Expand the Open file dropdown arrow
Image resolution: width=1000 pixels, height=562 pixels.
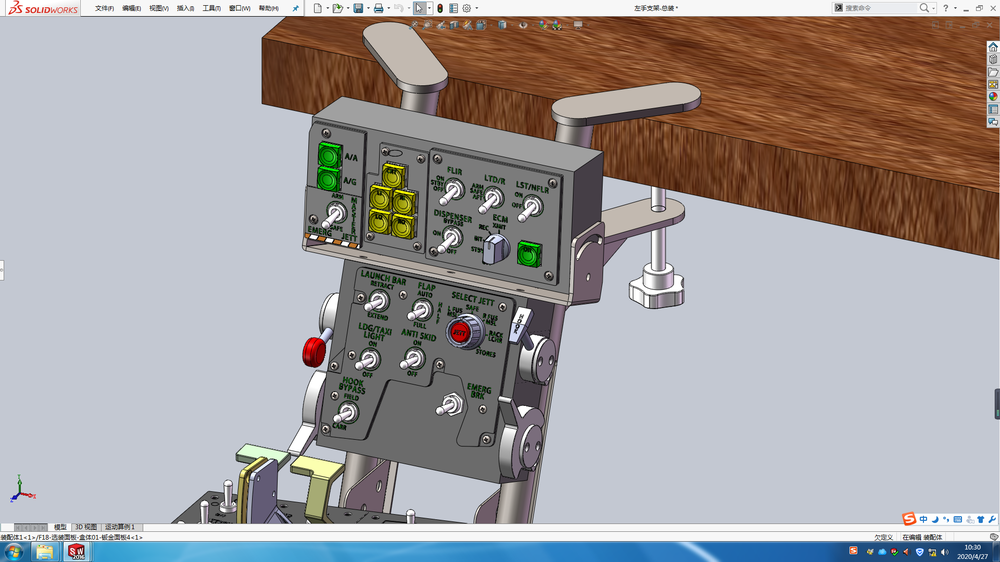(x=348, y=8)
